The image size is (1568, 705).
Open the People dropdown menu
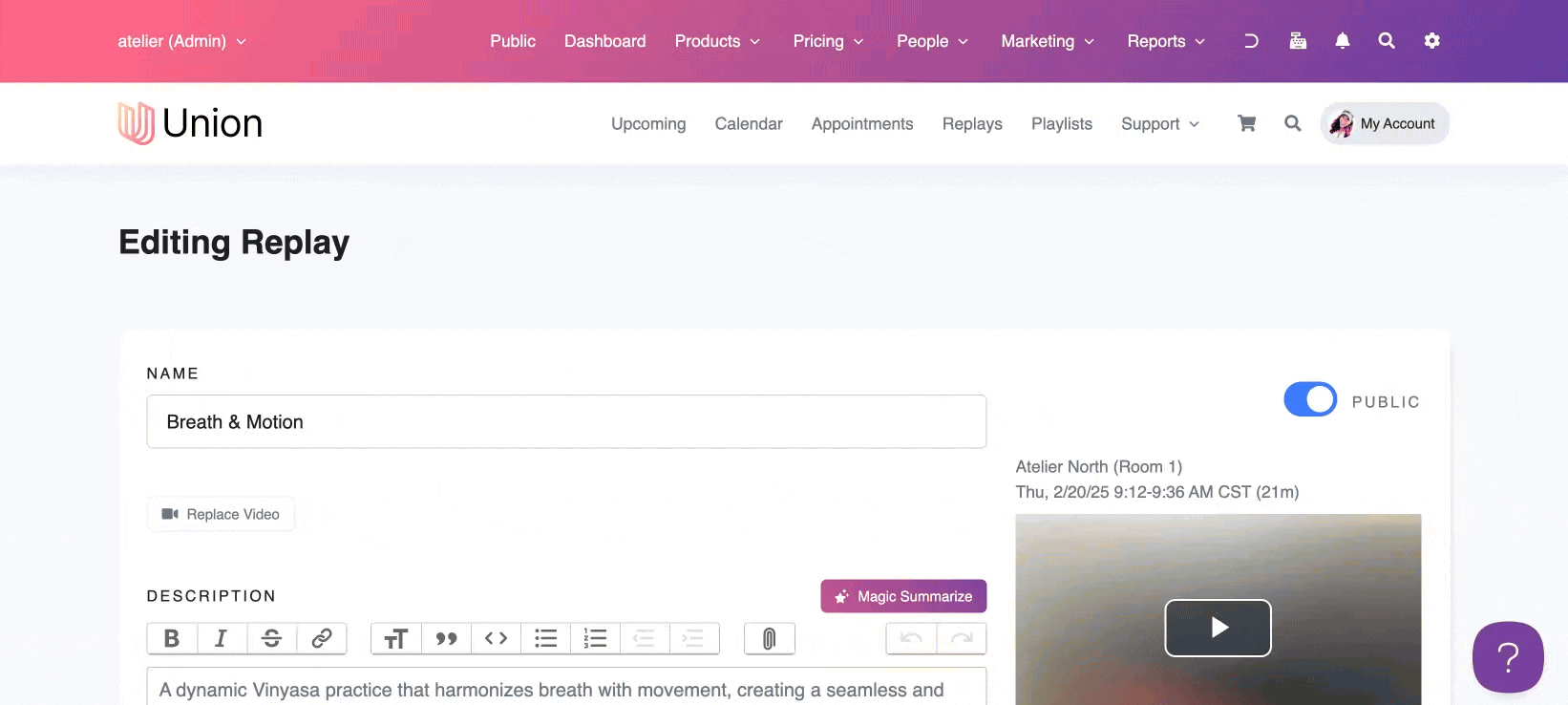[932, 41]
